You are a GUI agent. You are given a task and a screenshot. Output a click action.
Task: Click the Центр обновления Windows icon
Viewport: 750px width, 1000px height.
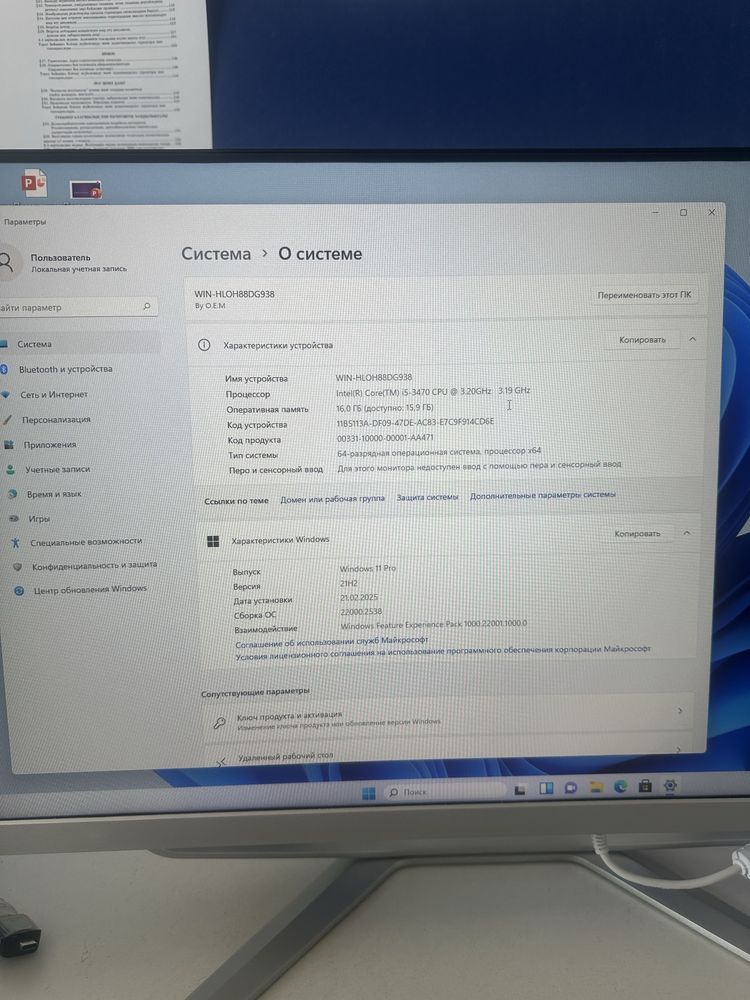[19, 591]
